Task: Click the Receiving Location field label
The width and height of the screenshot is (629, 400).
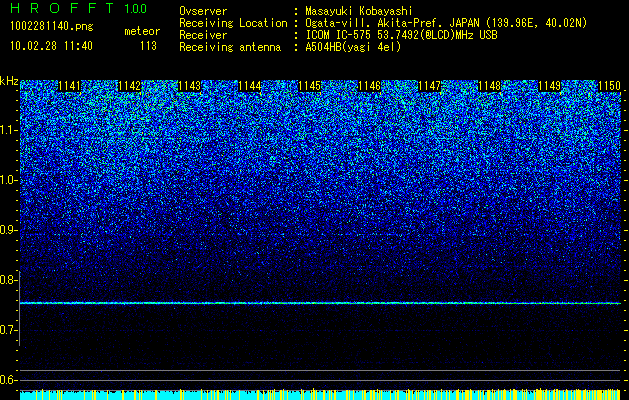Action: point(233,23)
